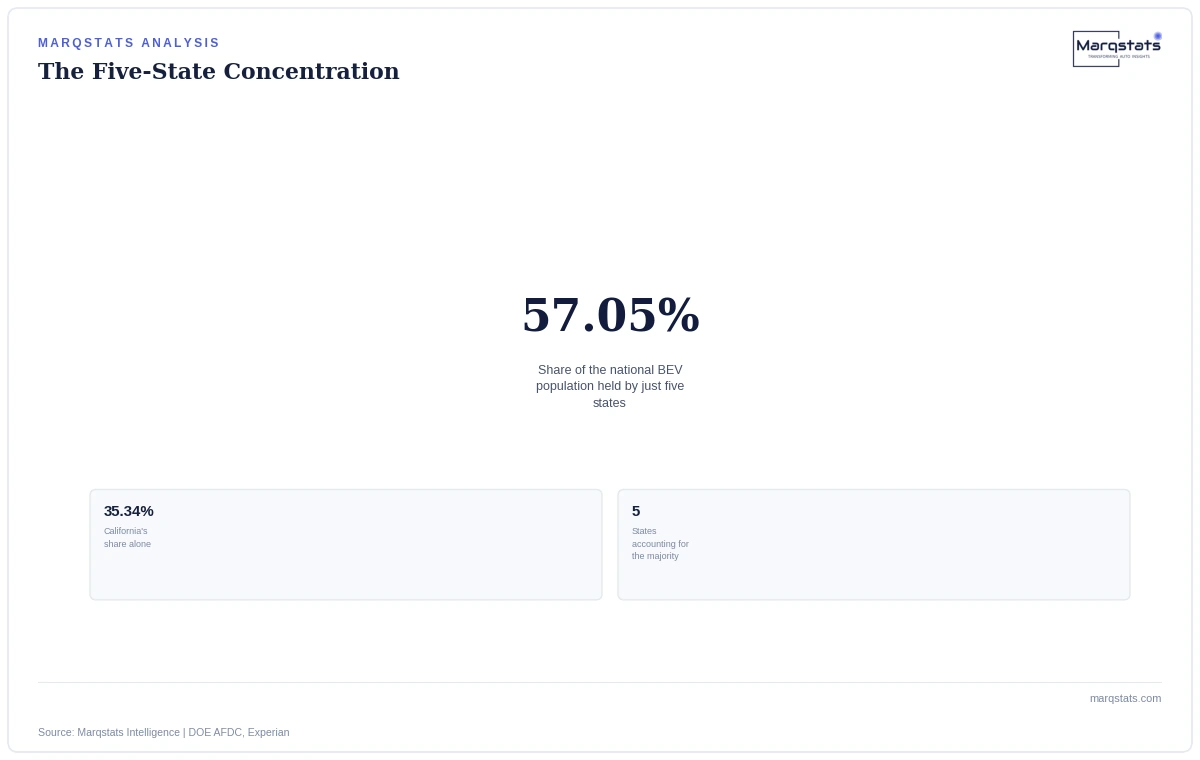Click the Marqstats logo
Screen dimensions: 1200x760
tap(1117, 48)
